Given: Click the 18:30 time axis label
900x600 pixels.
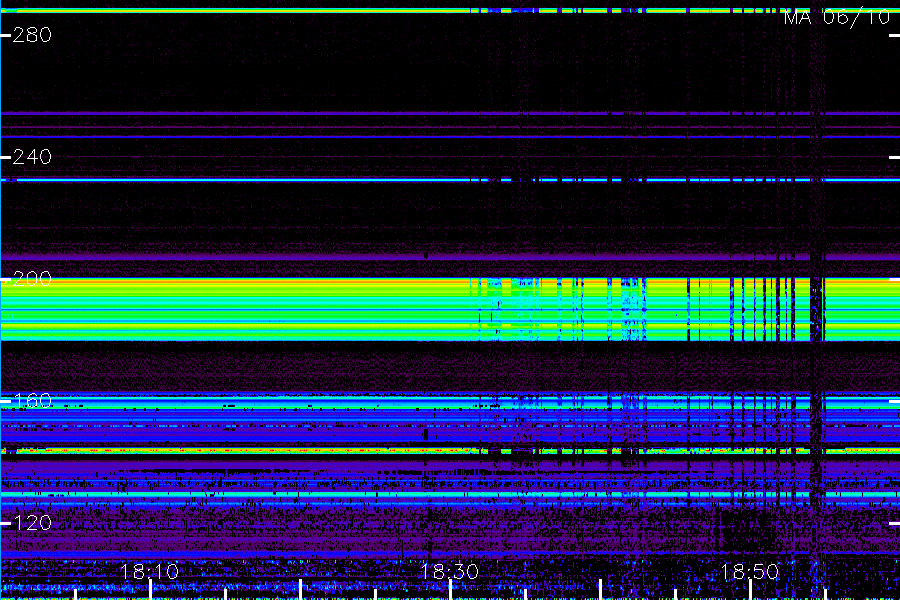Looking at the screenshot, I should (449, 572).
